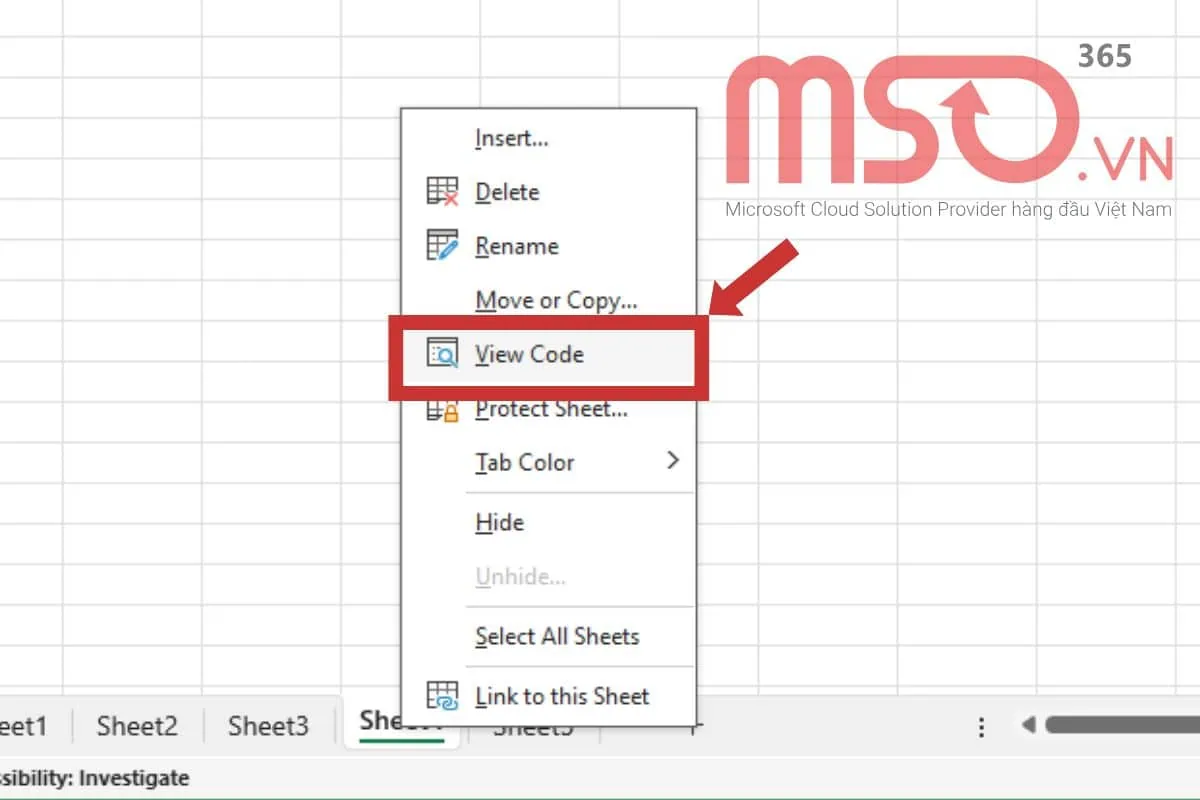The width and height of the screenshot is (1200, 800).
Task: Open the Sheet2 tab
Action: coord(136,726)
